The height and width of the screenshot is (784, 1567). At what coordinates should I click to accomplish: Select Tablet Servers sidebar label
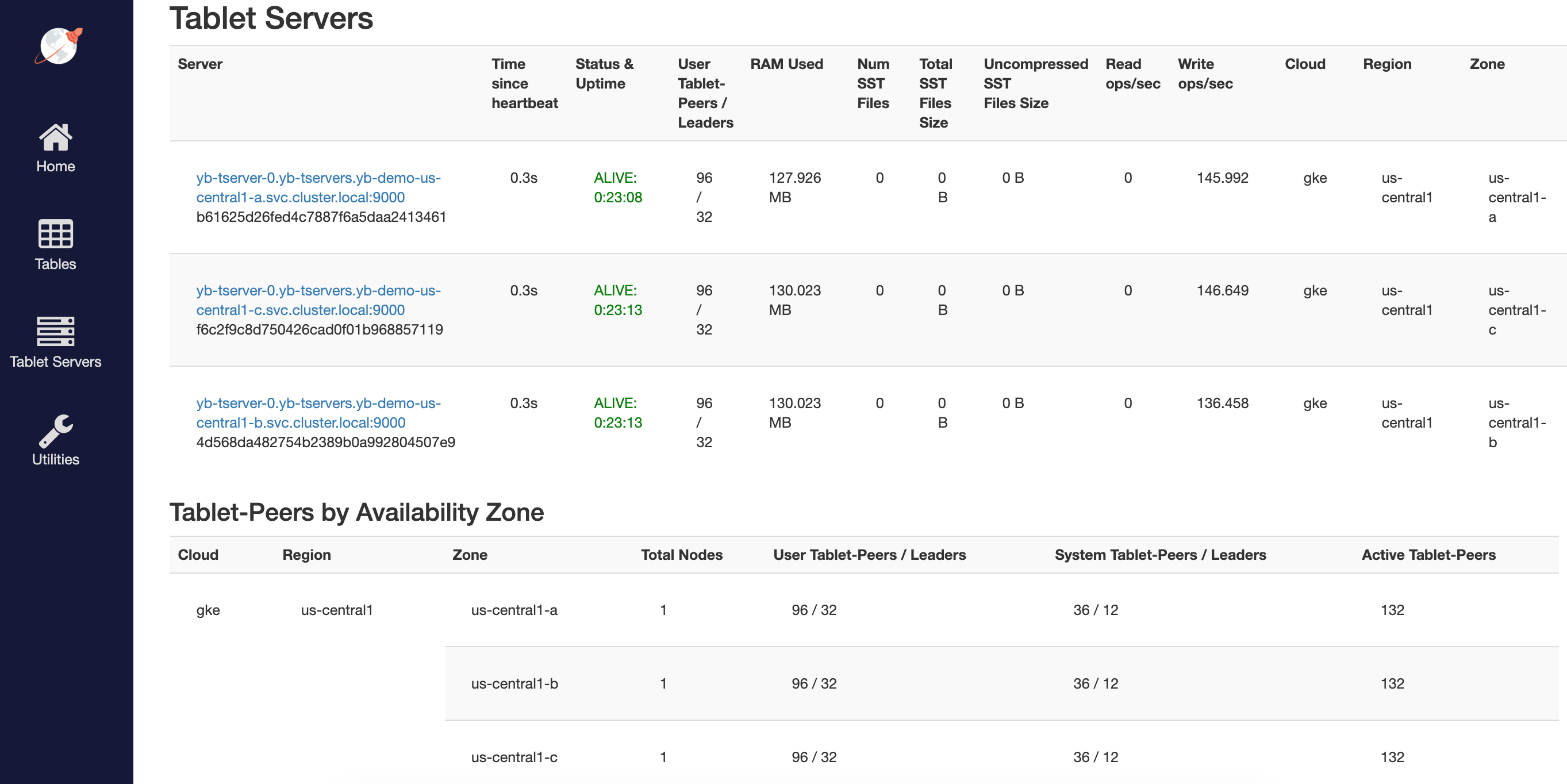(55, 362)
